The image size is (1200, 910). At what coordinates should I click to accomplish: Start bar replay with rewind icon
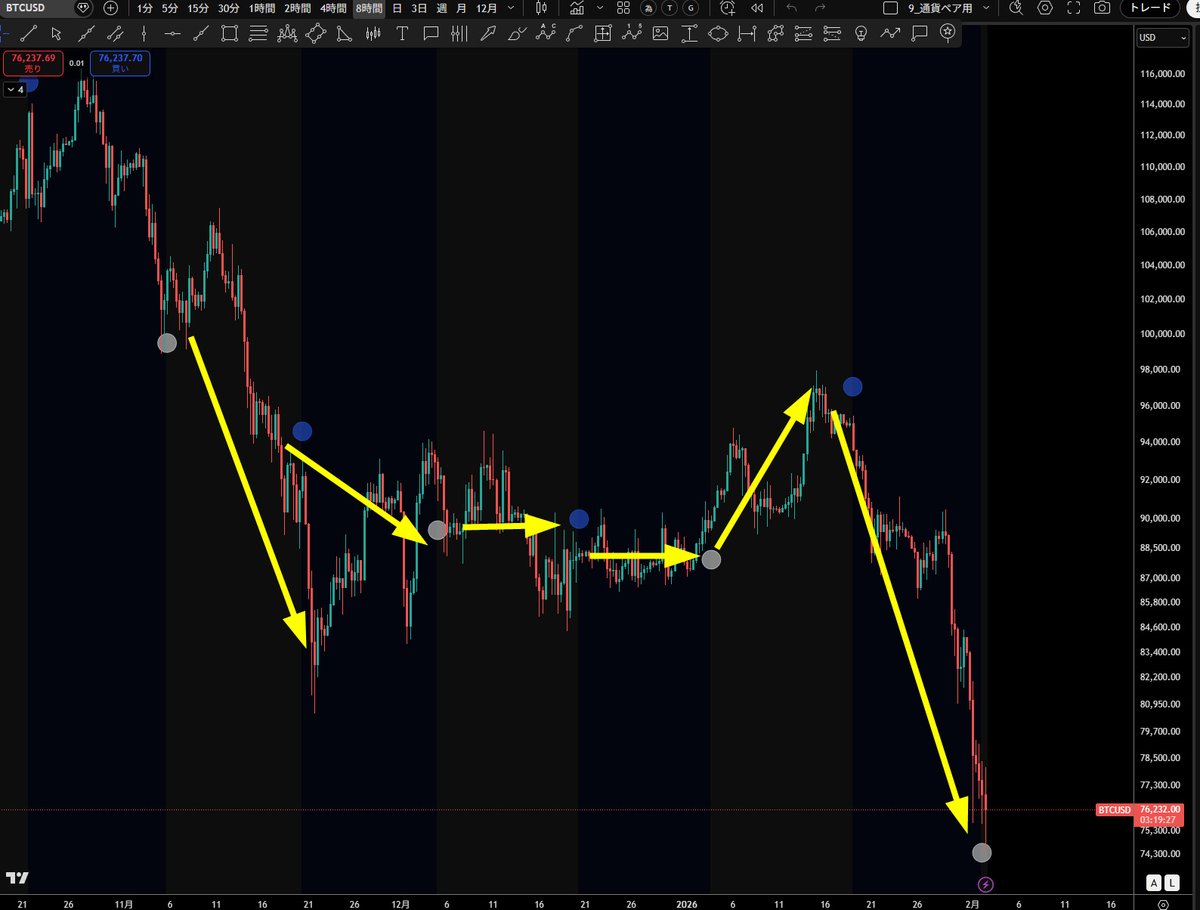[x=757, y=8]
